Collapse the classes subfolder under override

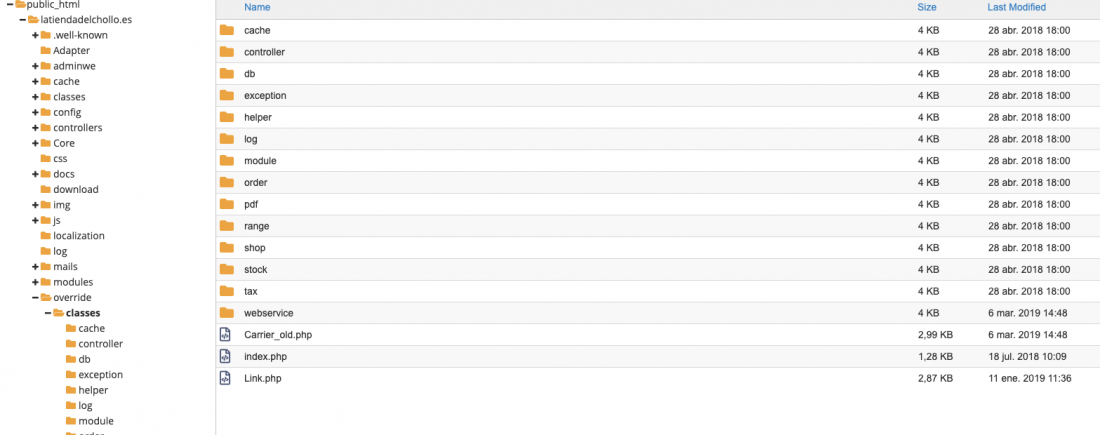tap(48, 313)
